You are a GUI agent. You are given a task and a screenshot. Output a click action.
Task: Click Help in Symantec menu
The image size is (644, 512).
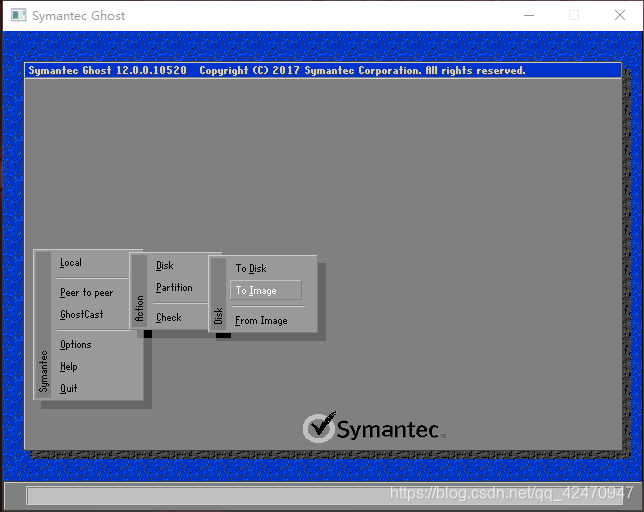coord(68,366)
